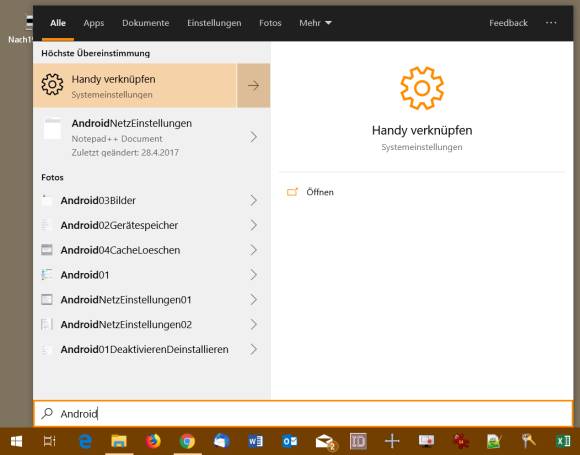The image size is (580, 455).
Task: Expand chevron for Android04CacheLoeschen
Action: click(253, 250)
